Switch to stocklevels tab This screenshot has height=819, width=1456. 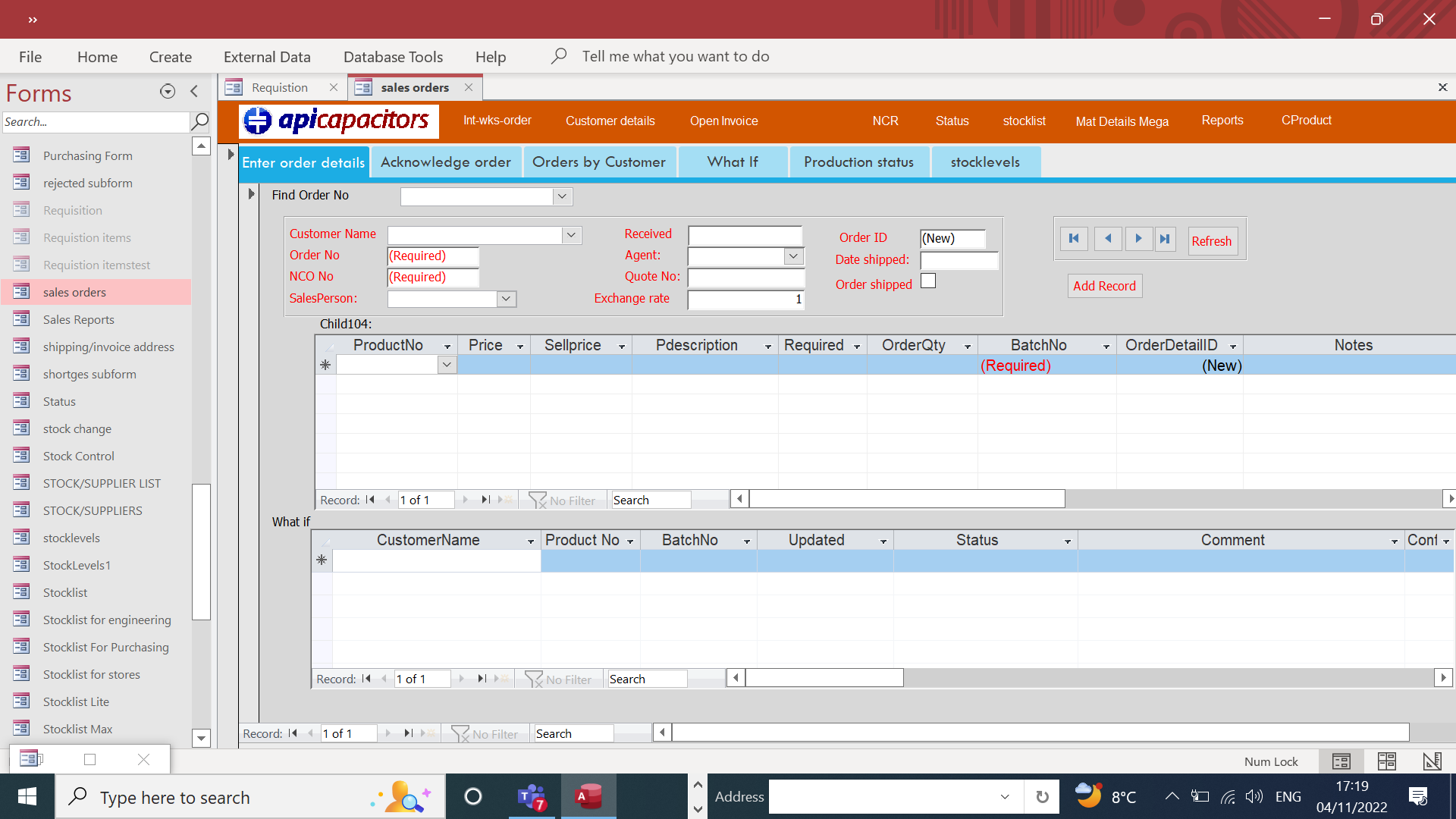985,162
